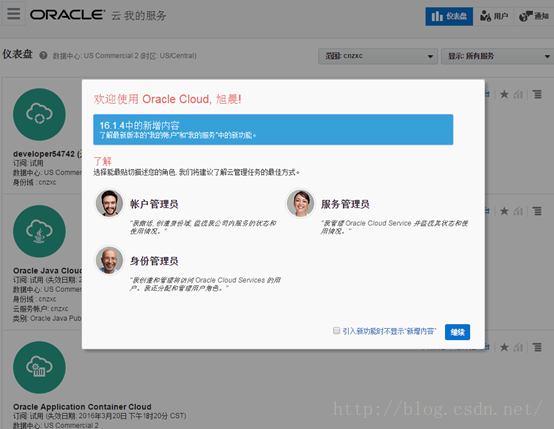This screenshot has height=429, width=554.
Task: Click the Oracle logo
Action: [67, 14]
